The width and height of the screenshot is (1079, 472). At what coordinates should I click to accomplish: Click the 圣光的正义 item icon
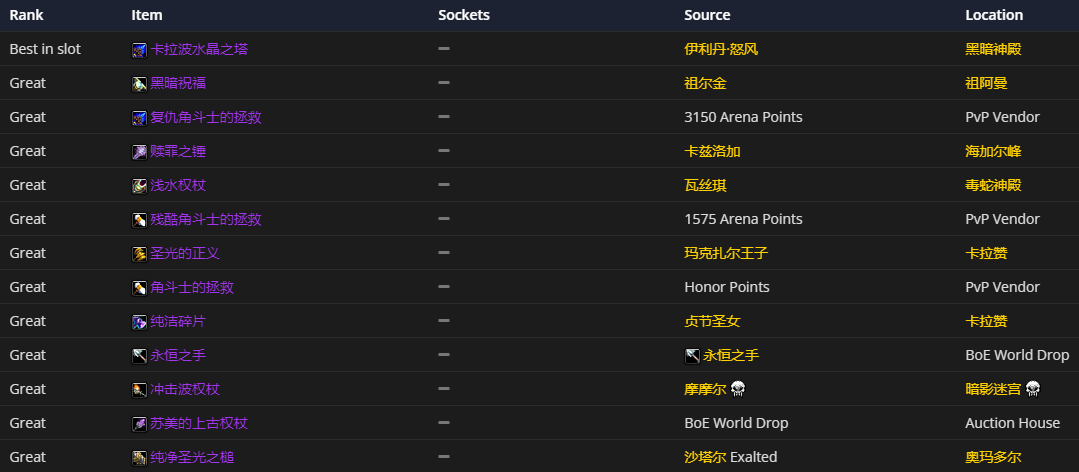tap(140, 254)
